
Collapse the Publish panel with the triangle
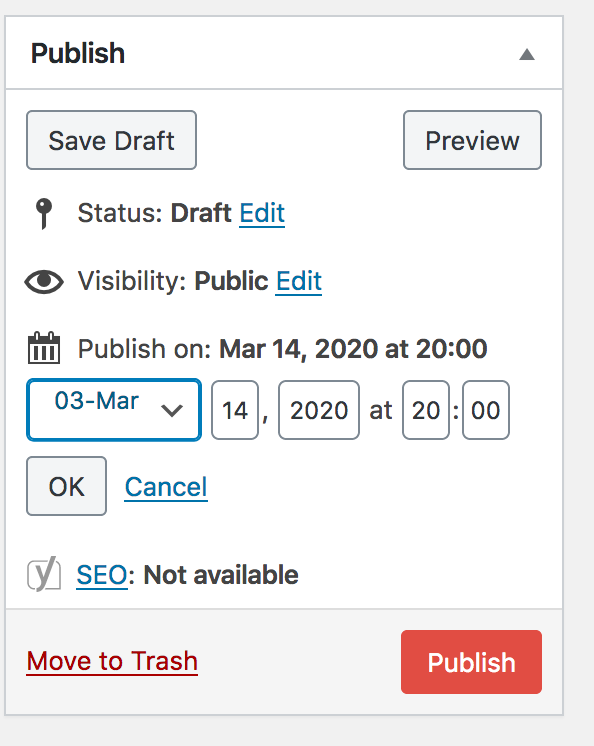click(526, 55)
